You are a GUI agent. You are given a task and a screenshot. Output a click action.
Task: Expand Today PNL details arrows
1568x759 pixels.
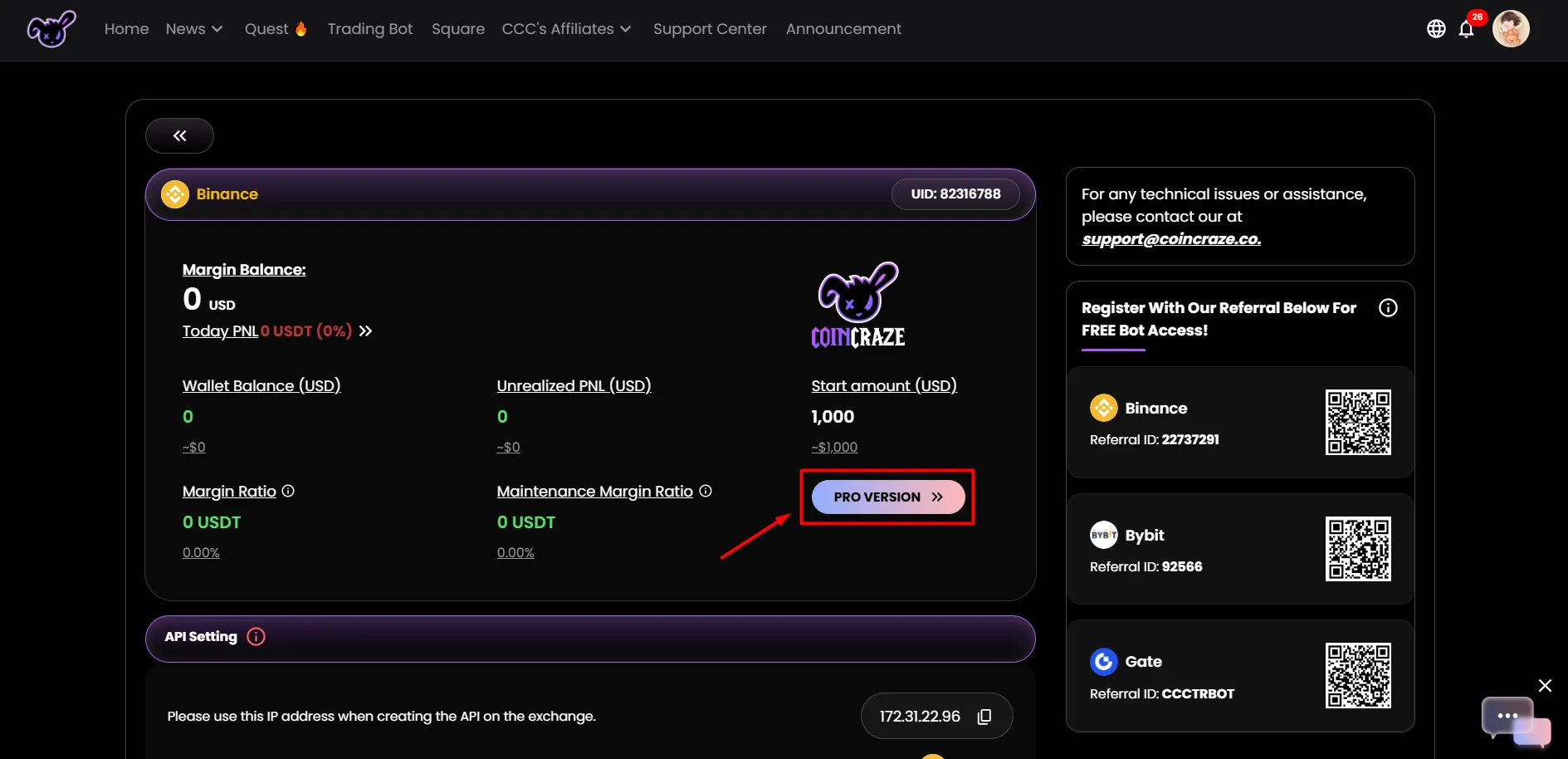pyautogui.click(x=365, y=331)
